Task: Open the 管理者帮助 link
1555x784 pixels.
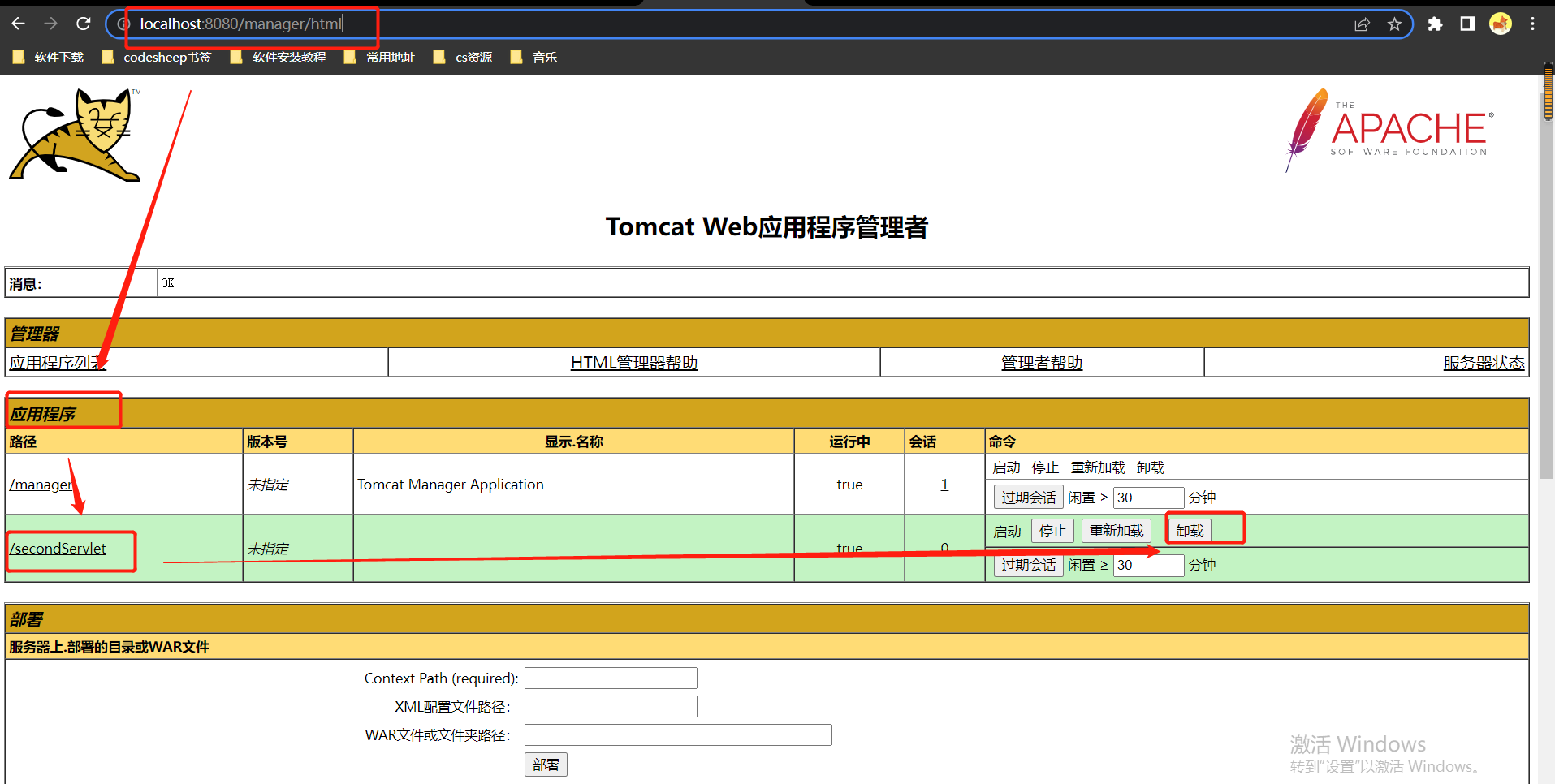Action: click(1042, 363)
